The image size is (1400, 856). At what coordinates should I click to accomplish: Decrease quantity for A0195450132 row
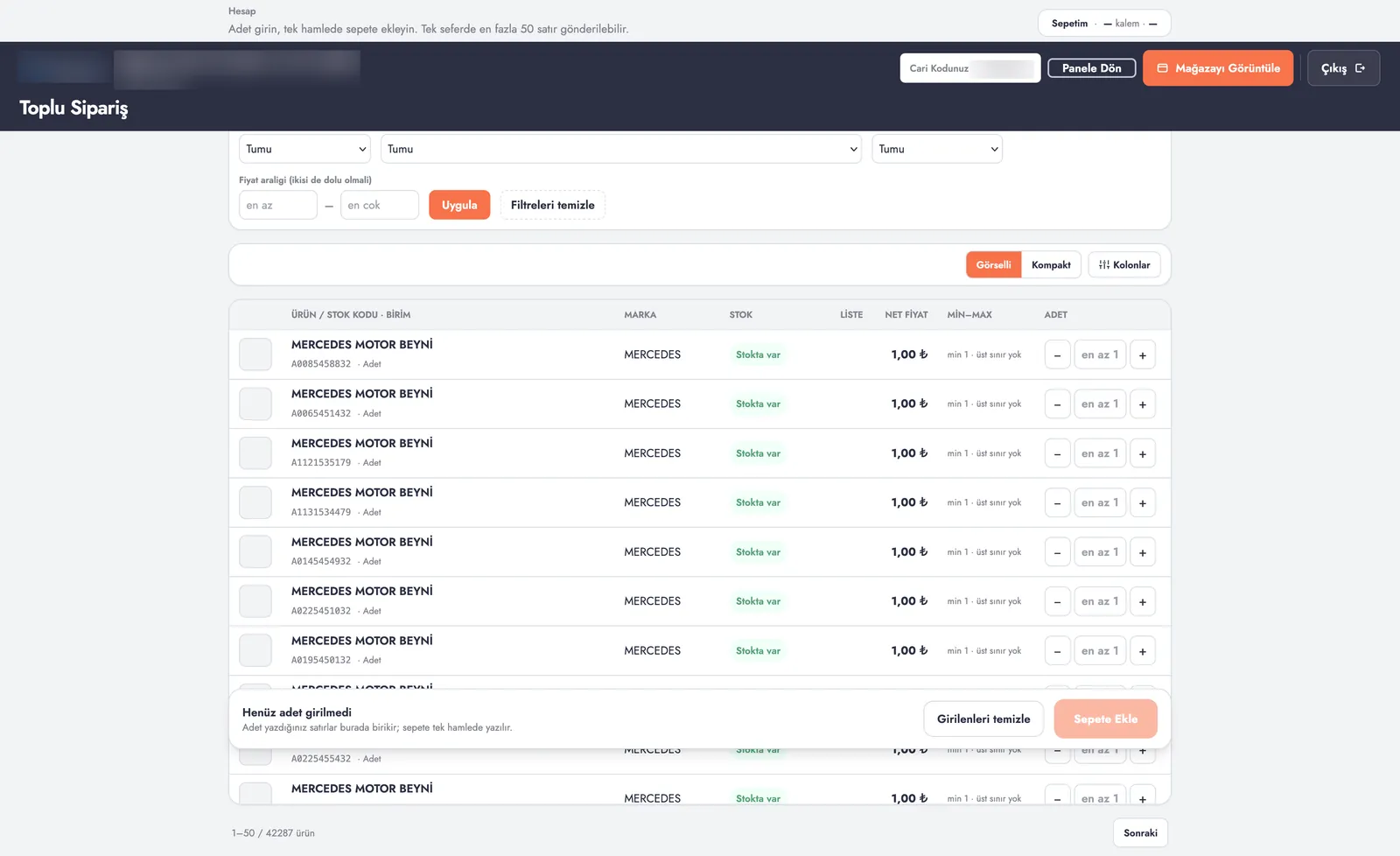1057,651
